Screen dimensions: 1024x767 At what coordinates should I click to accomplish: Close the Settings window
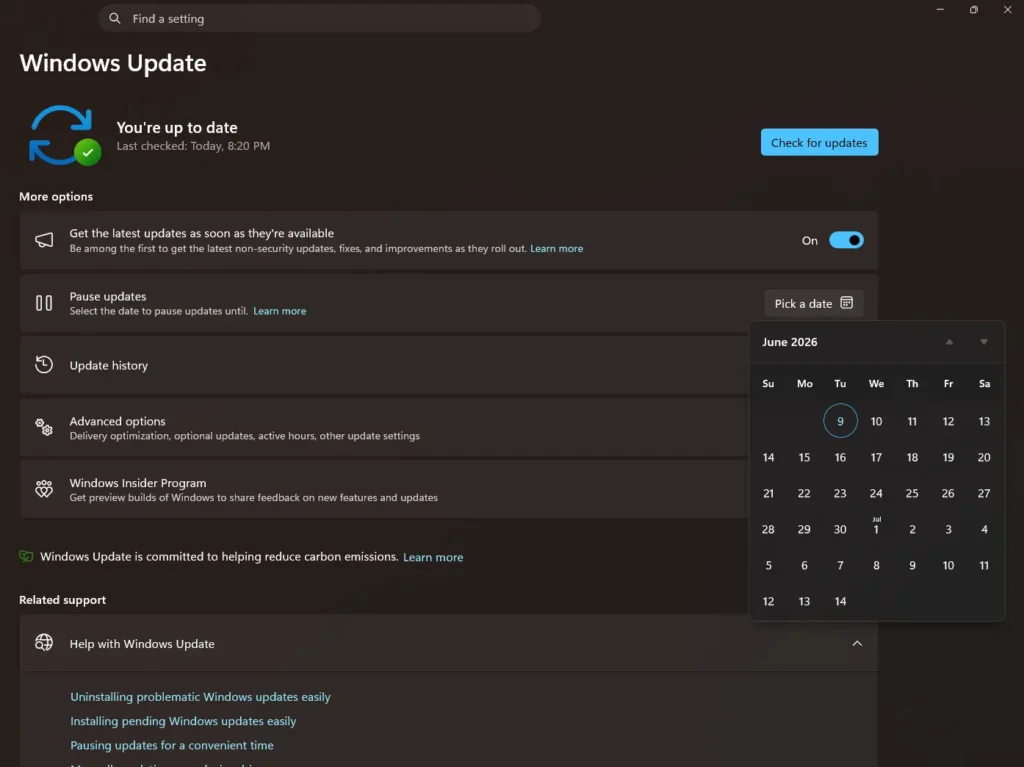[1008, 9]
